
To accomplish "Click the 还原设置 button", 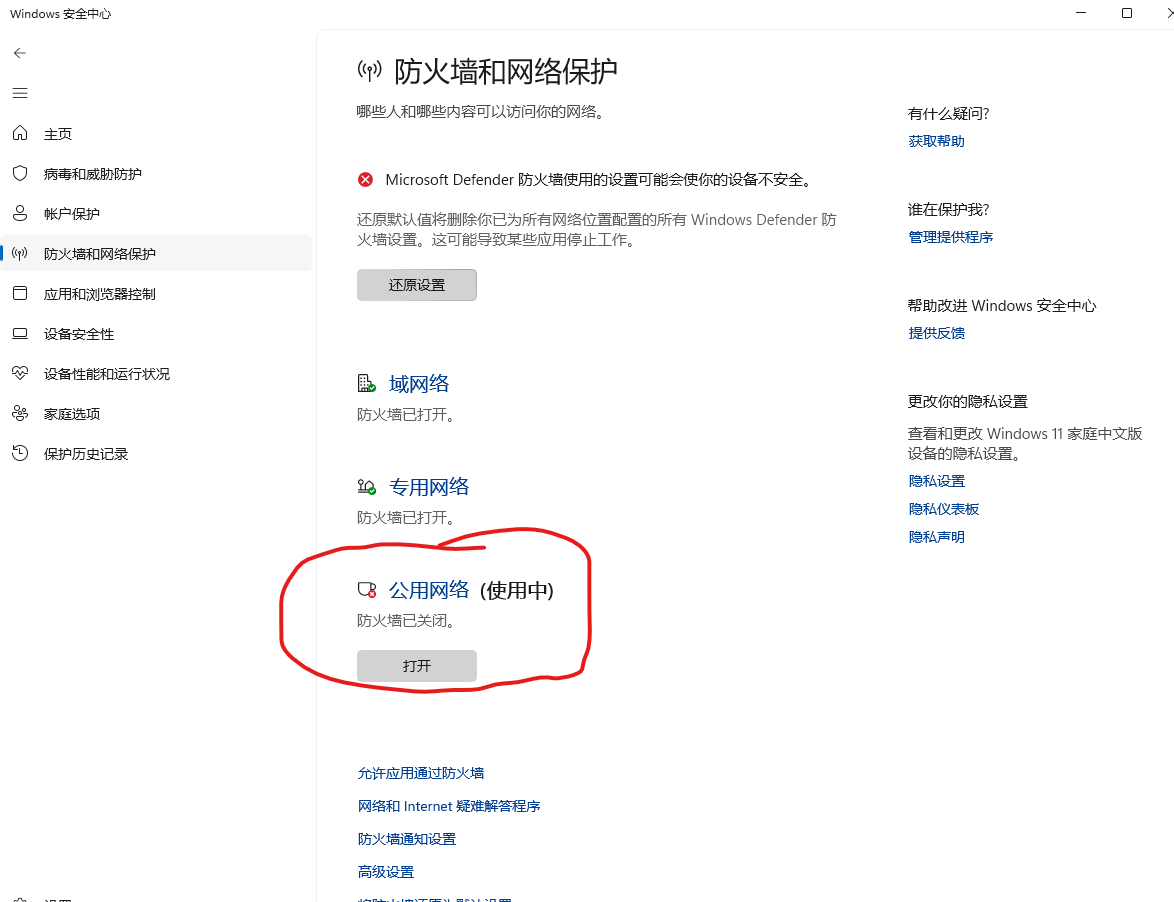I will 416,285.
